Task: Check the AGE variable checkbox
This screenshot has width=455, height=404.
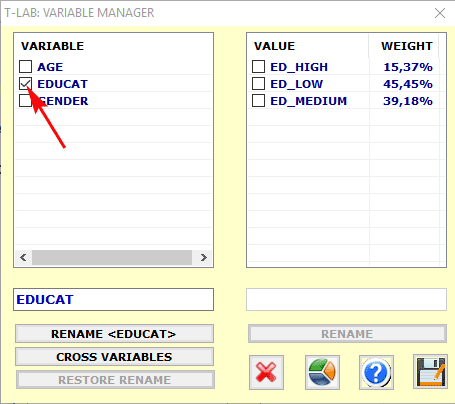Action: coord(25,66)
